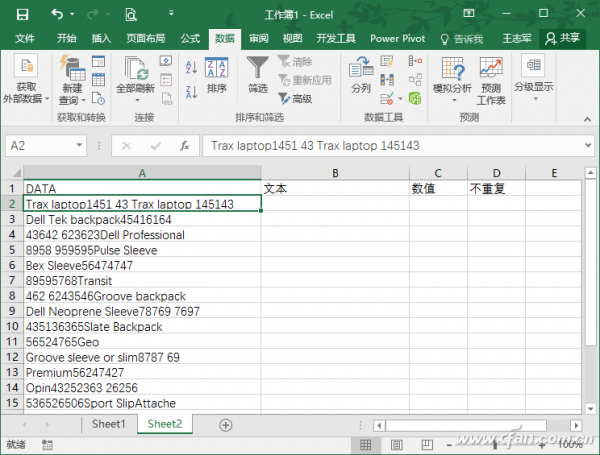Sort descending with Z to A icon
This screenshot has width=600, height=455.
(191, 92)
